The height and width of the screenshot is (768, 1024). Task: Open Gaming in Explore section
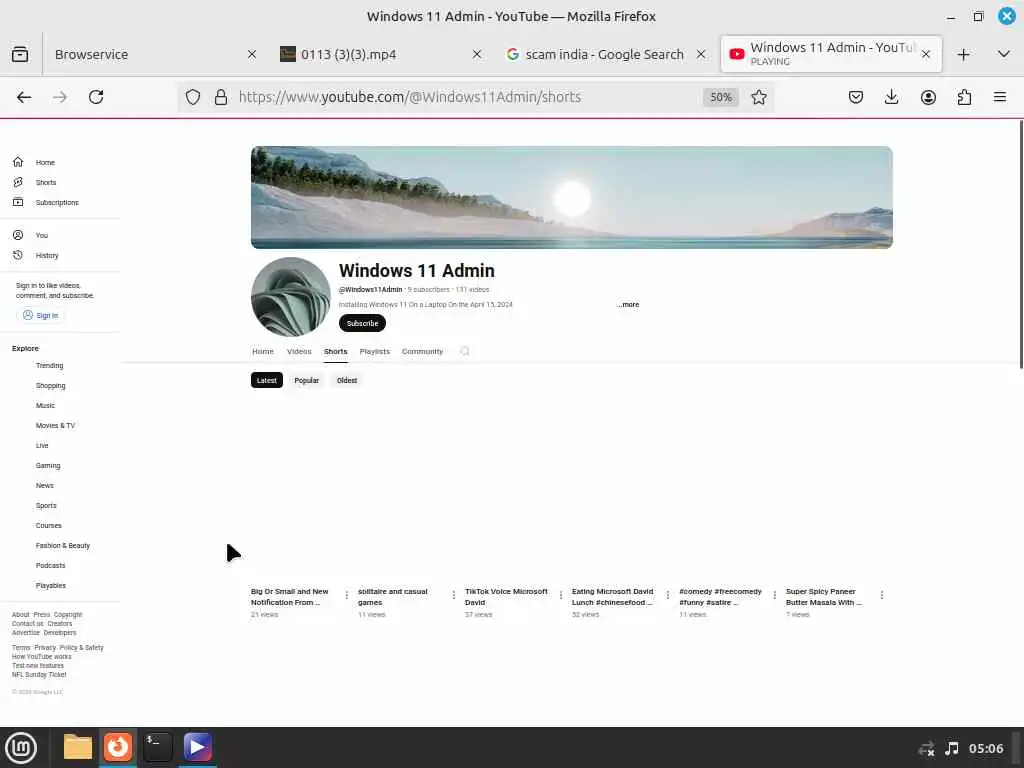(x=48, y=466)
